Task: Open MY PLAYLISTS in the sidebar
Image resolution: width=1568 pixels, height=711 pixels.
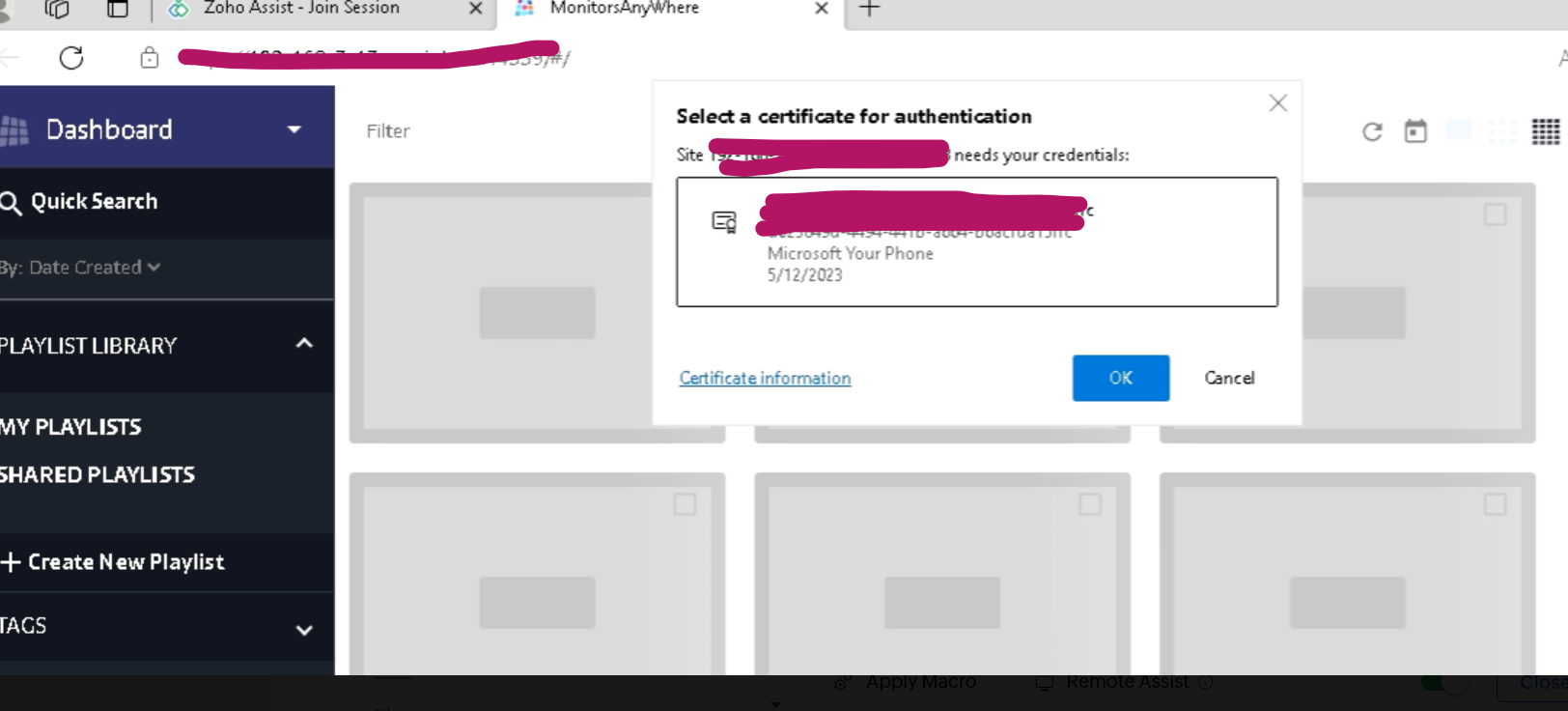Action: 71,427
